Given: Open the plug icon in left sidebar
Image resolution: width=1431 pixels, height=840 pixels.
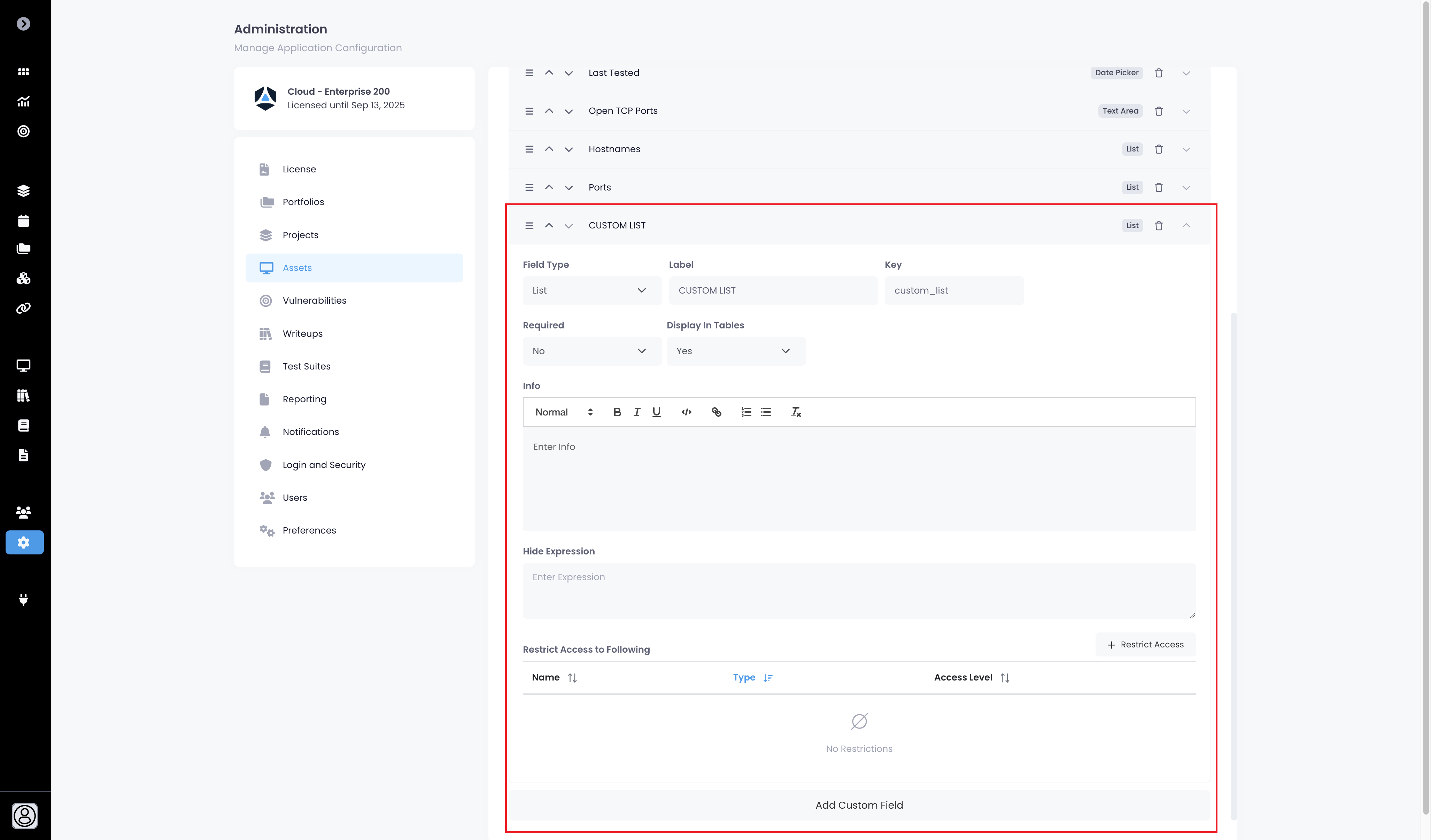Looking at the screenshot, I should tap(23, 599).
